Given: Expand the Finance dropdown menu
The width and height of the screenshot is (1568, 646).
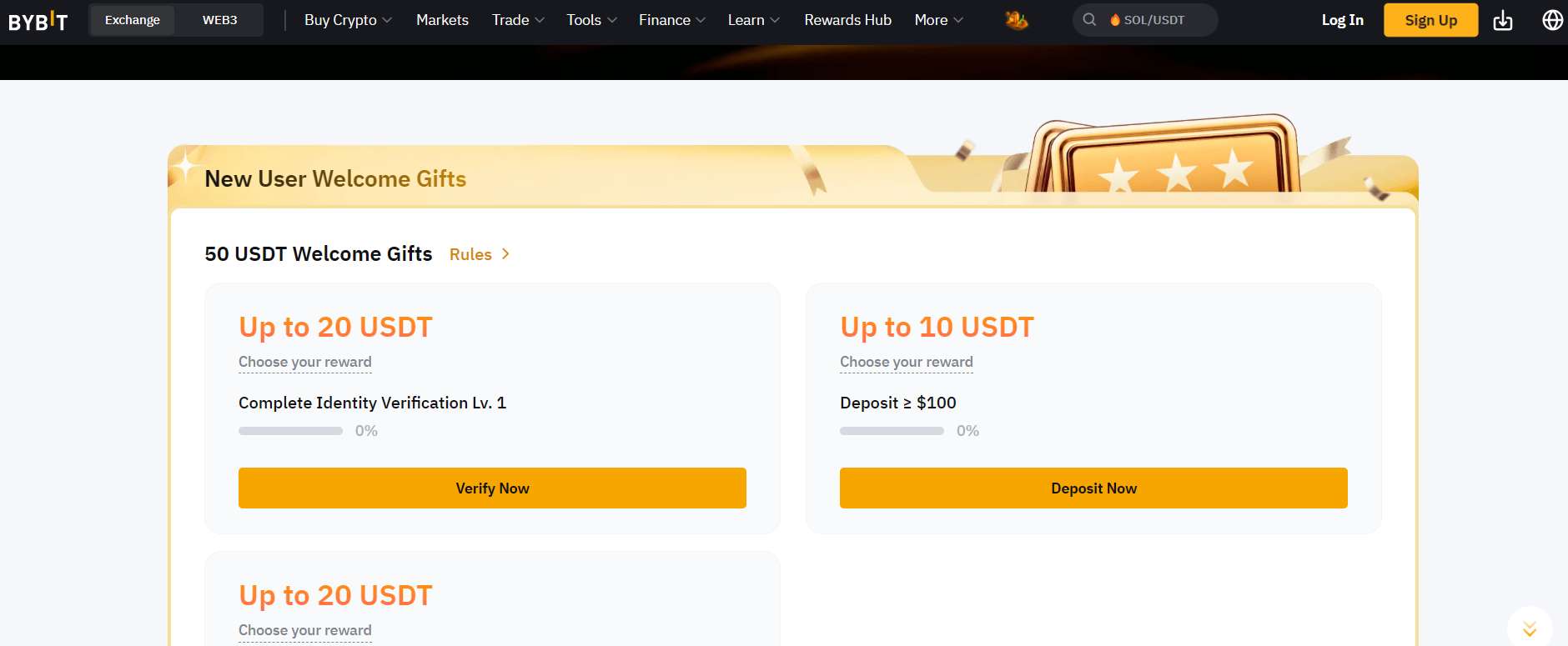Looking at the screenshot, I should 672,20.
